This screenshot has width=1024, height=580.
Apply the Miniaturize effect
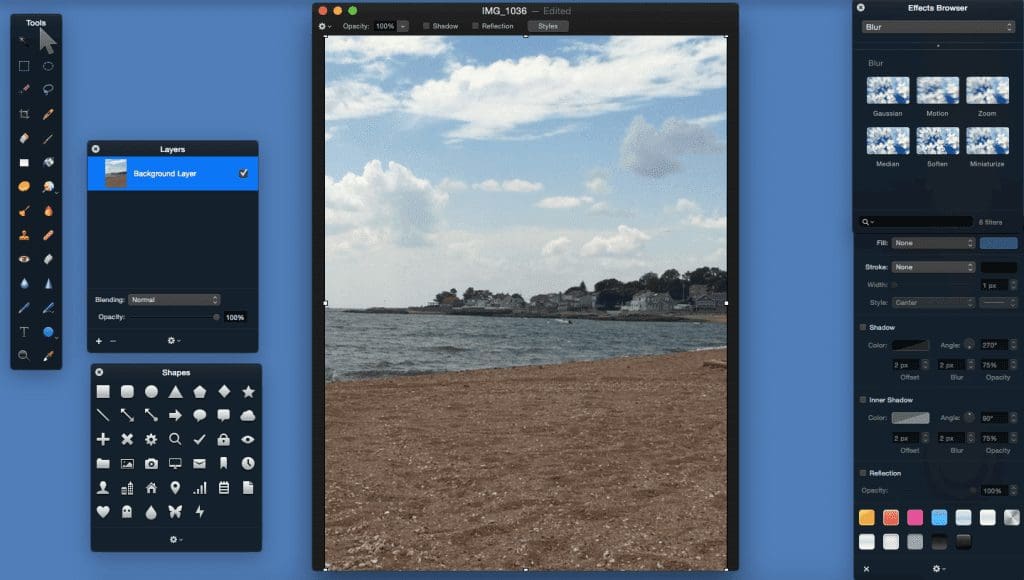[x=987, y=140]
